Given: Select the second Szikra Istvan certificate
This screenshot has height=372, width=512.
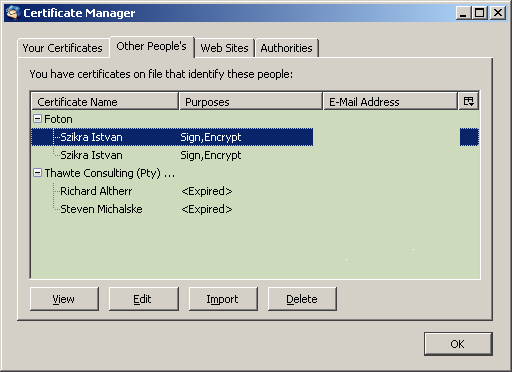Looking at the screenshot, I should coord(255,155).
